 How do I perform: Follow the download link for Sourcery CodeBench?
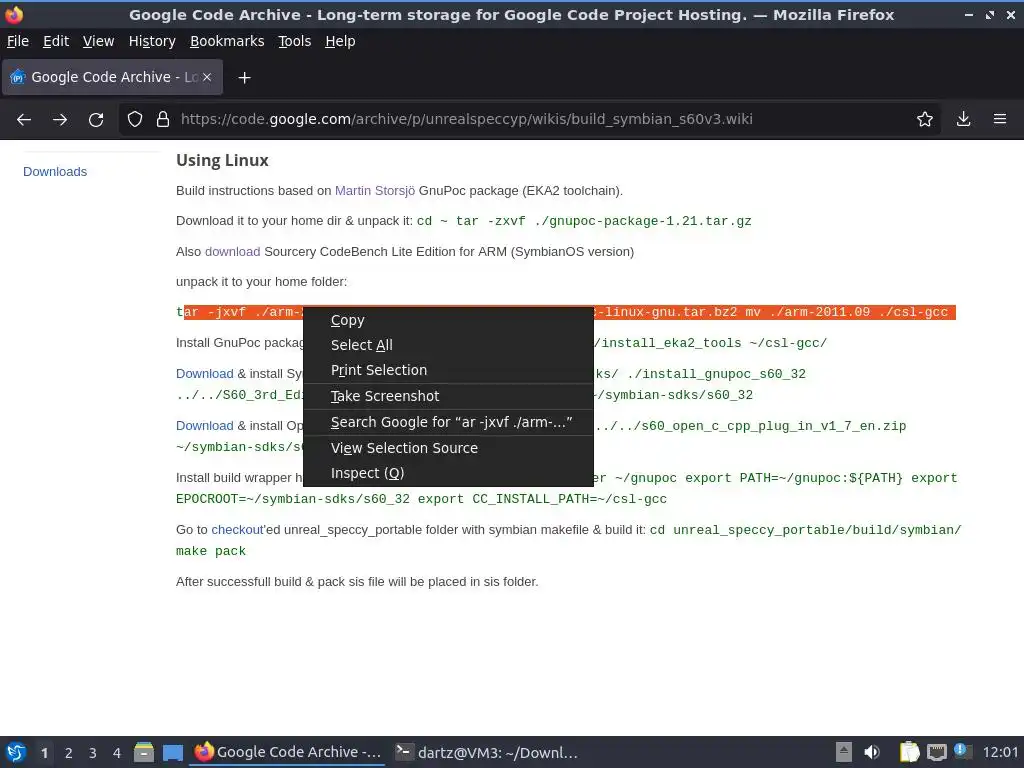[x=232, y=251]
